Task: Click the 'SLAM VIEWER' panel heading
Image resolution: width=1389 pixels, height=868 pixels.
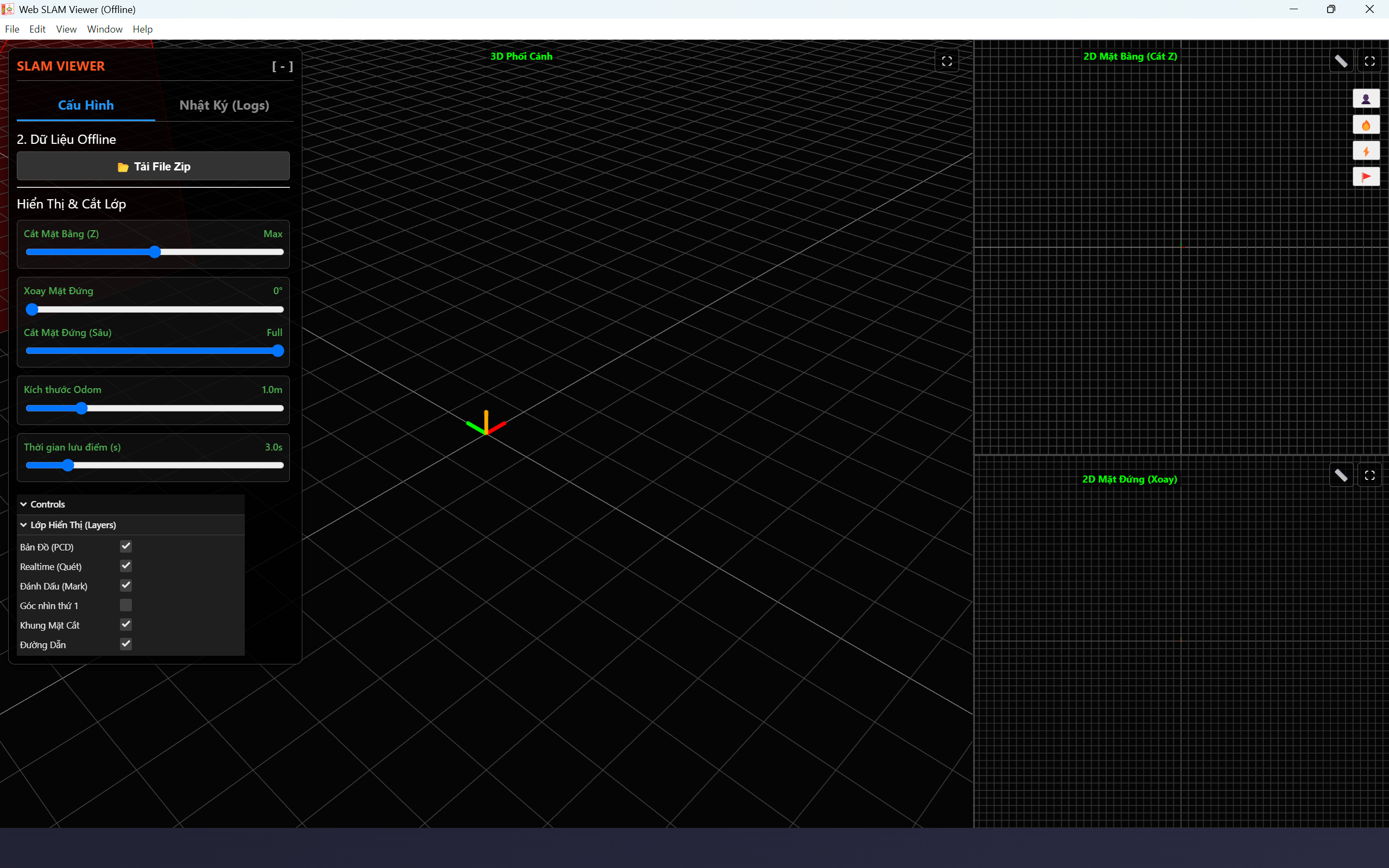Action: click(x=61, y=67)
